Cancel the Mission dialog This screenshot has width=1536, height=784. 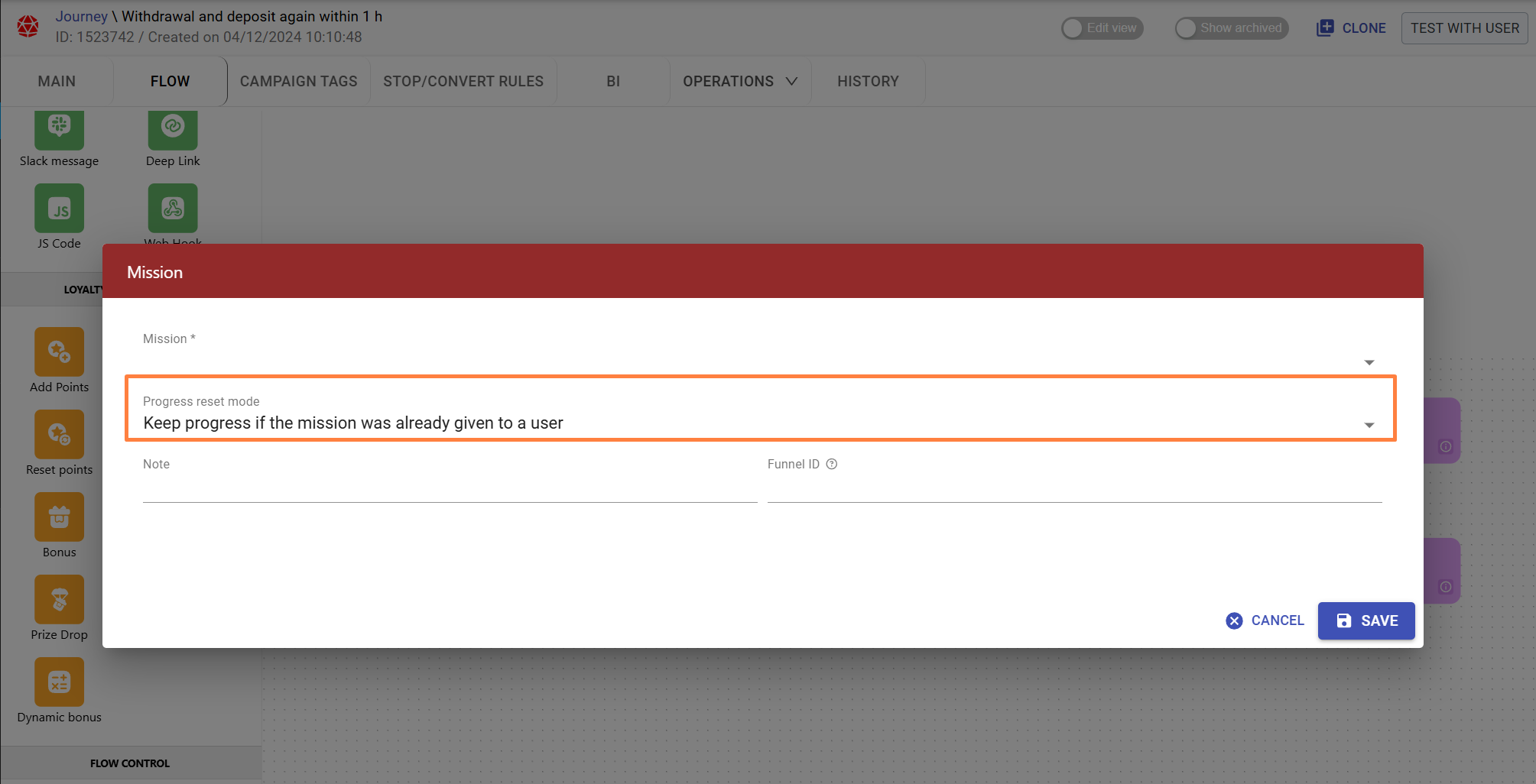point(1265,620)
